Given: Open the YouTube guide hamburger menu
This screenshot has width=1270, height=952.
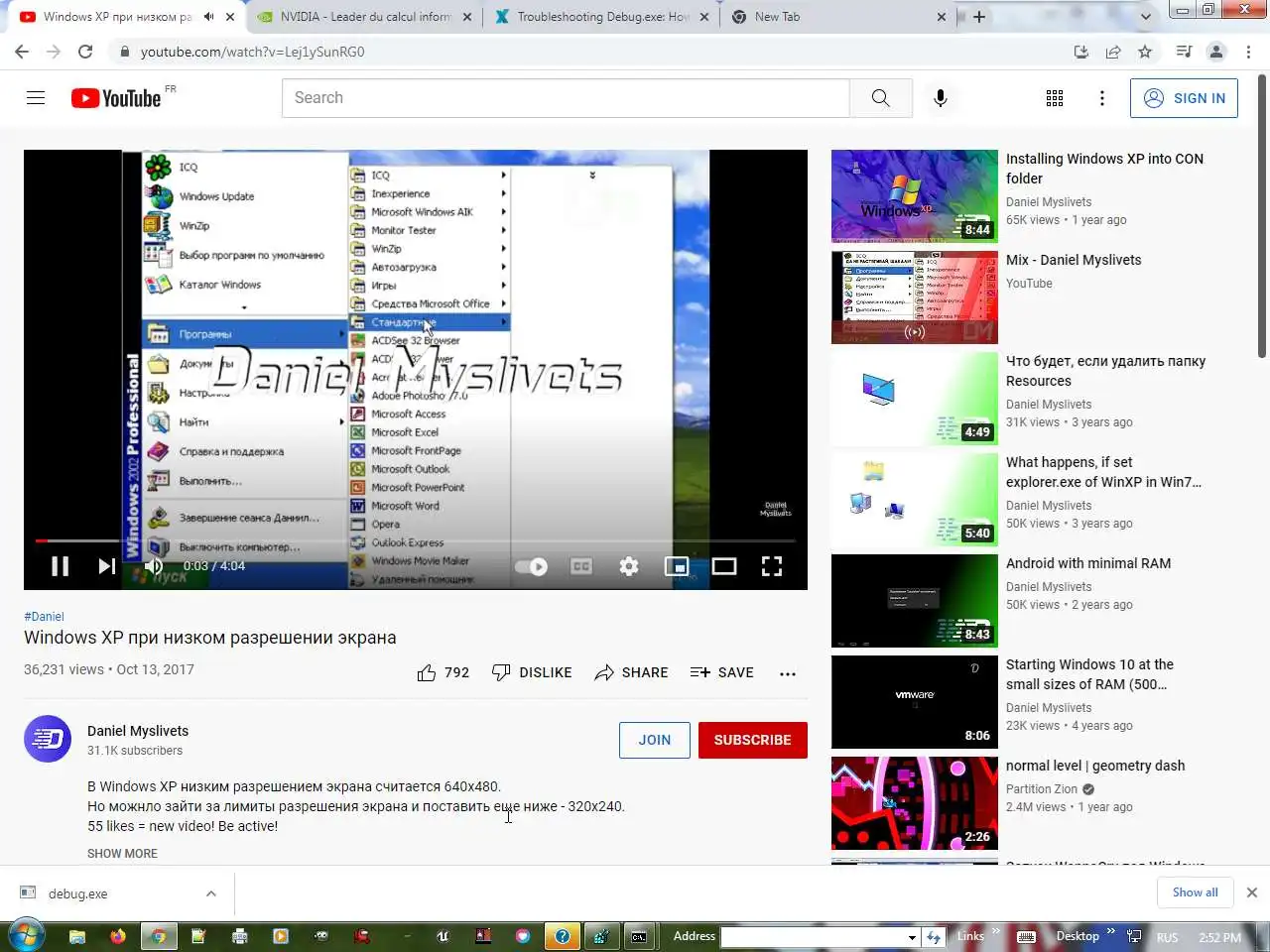Looking at the screenshot, I should (x=36, y=98).
